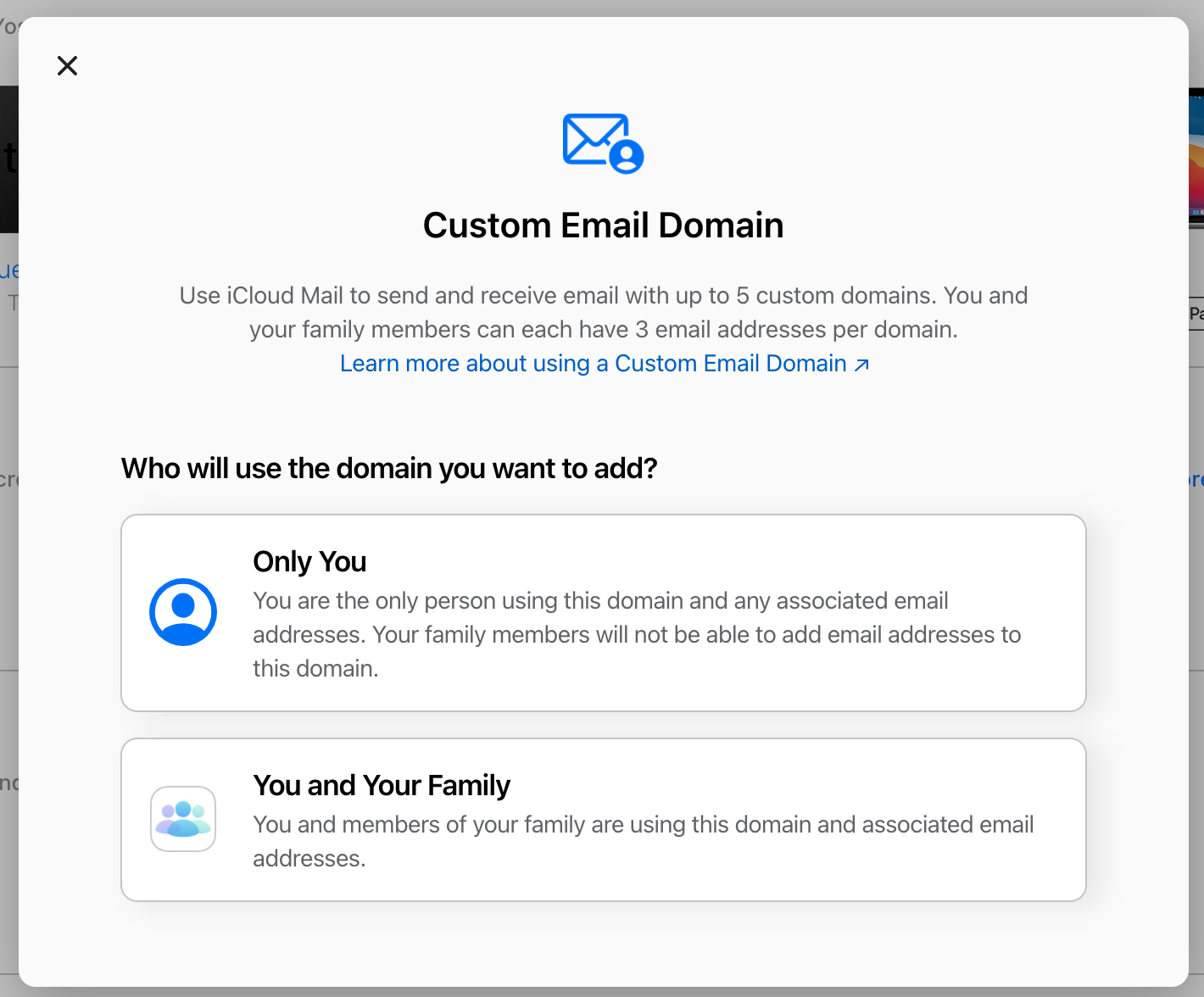This screenshot has height=997, width=1204.
Task: Click the blue link text peeking at right edge
Action: tap(1196, 480)
